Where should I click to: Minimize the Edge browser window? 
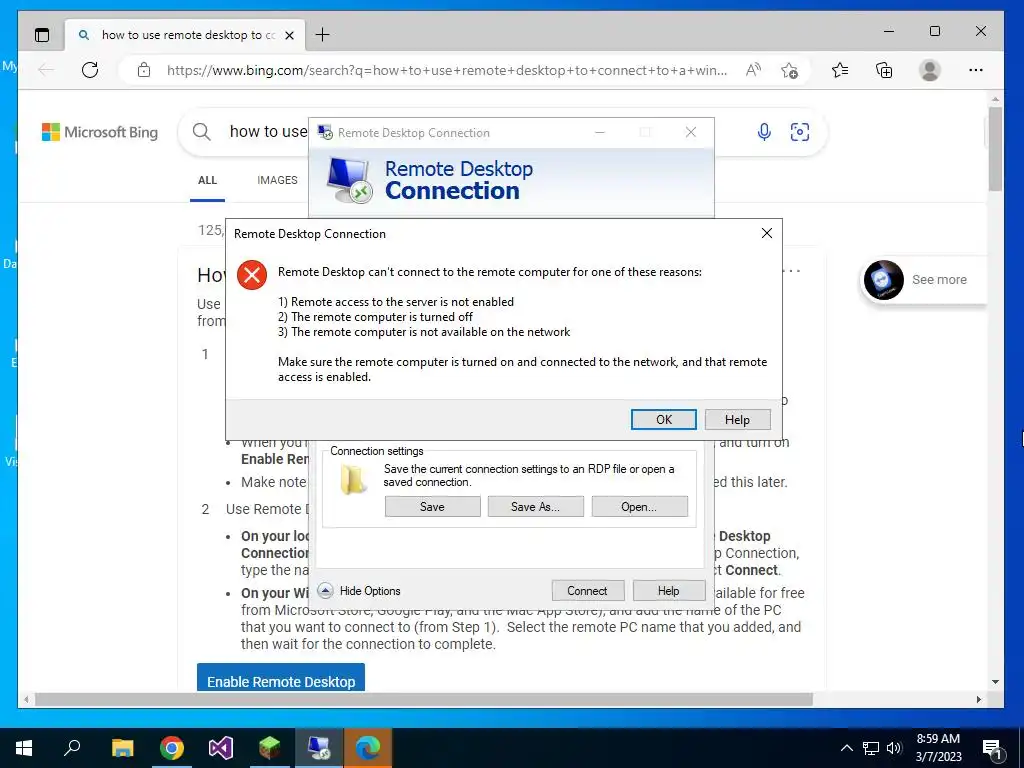(889, 31)
